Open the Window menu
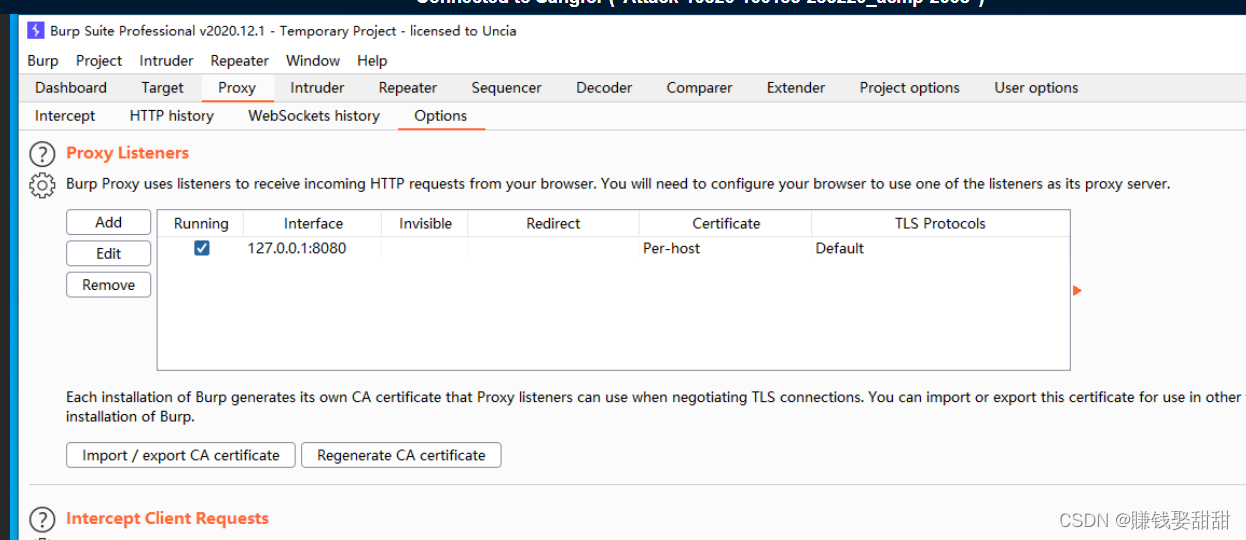 313,61
